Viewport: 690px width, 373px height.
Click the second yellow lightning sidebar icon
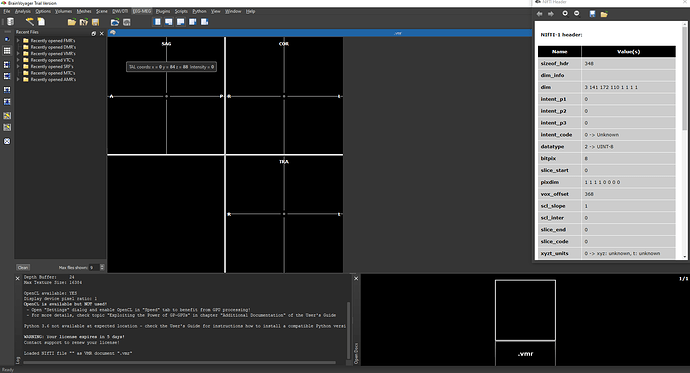tap(7, 128)
